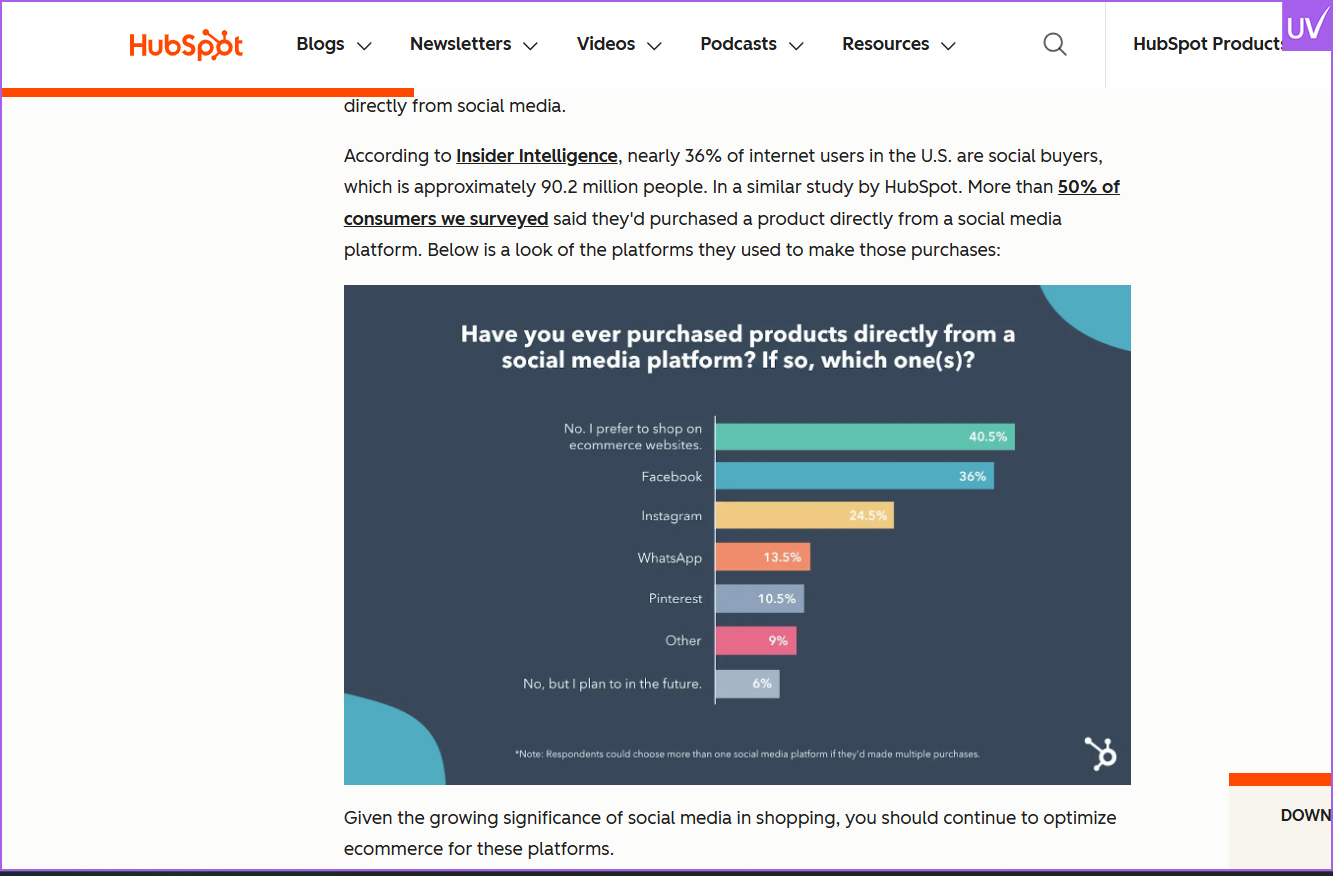This screenshot has height=876, width=1333.
Task: Click the purple UV extension badge
Action: tap(1306, 26)
